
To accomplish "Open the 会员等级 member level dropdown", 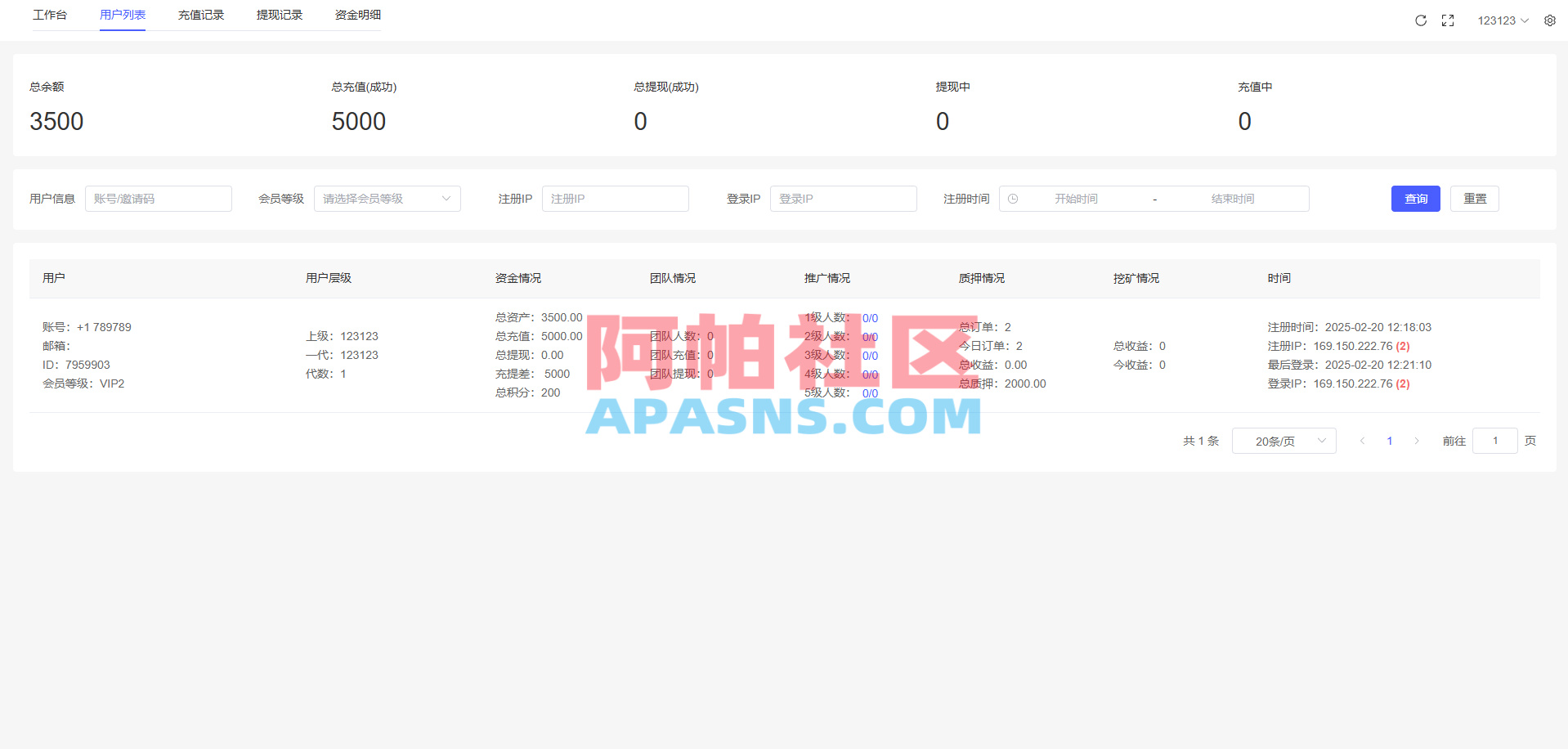I will pos(388,198).
